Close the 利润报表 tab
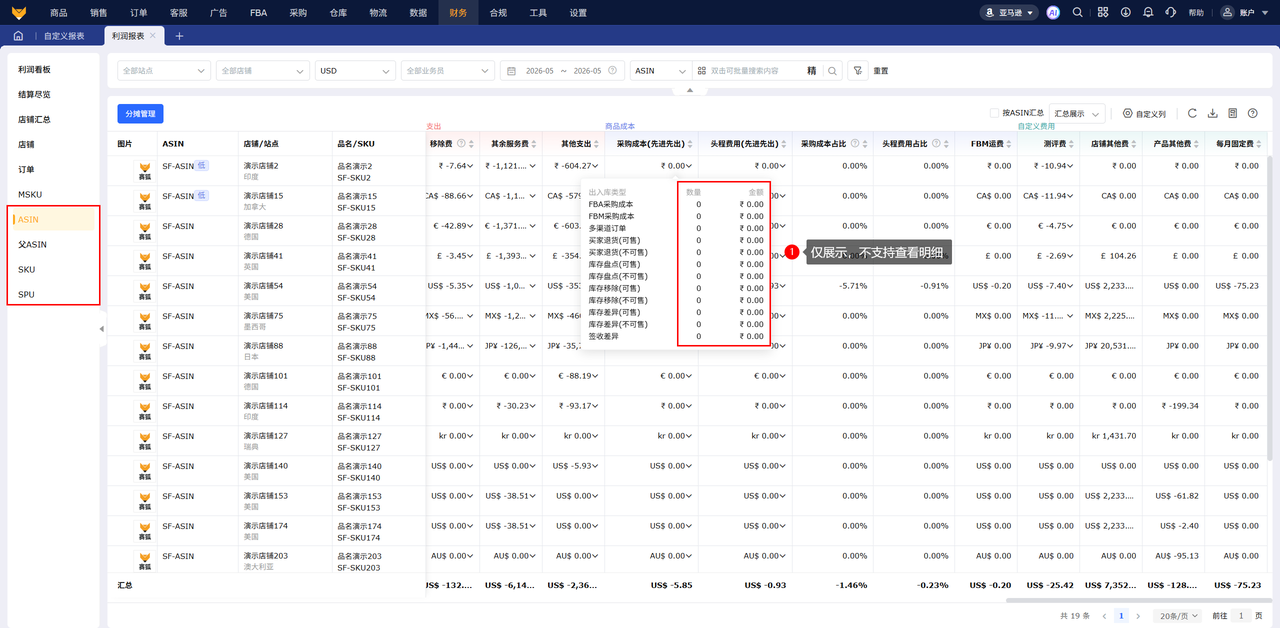Image resolution: width=1280 pixels, height=628 pixels. [151, 36]
